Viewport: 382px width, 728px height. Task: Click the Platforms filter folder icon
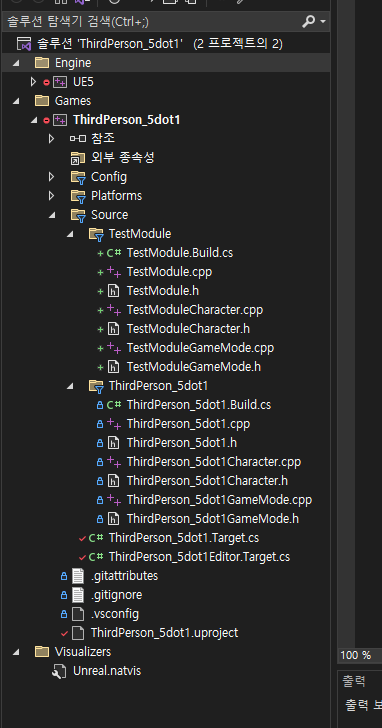[x=78, y=196]
